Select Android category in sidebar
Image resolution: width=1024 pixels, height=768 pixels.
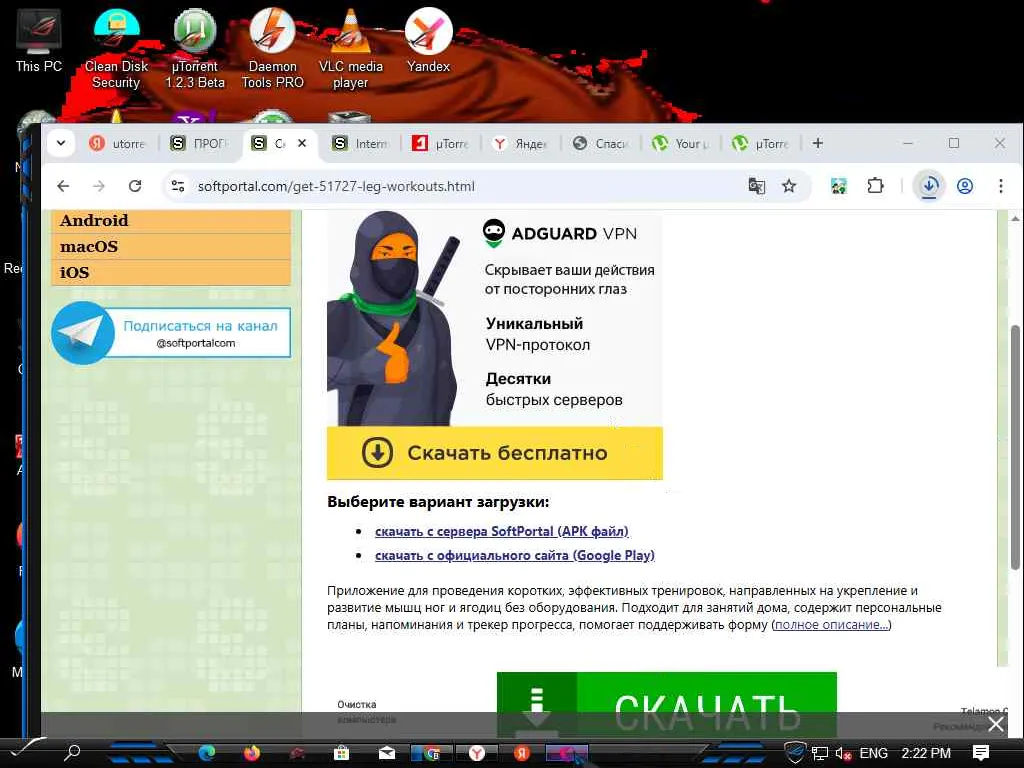(171, 221)
